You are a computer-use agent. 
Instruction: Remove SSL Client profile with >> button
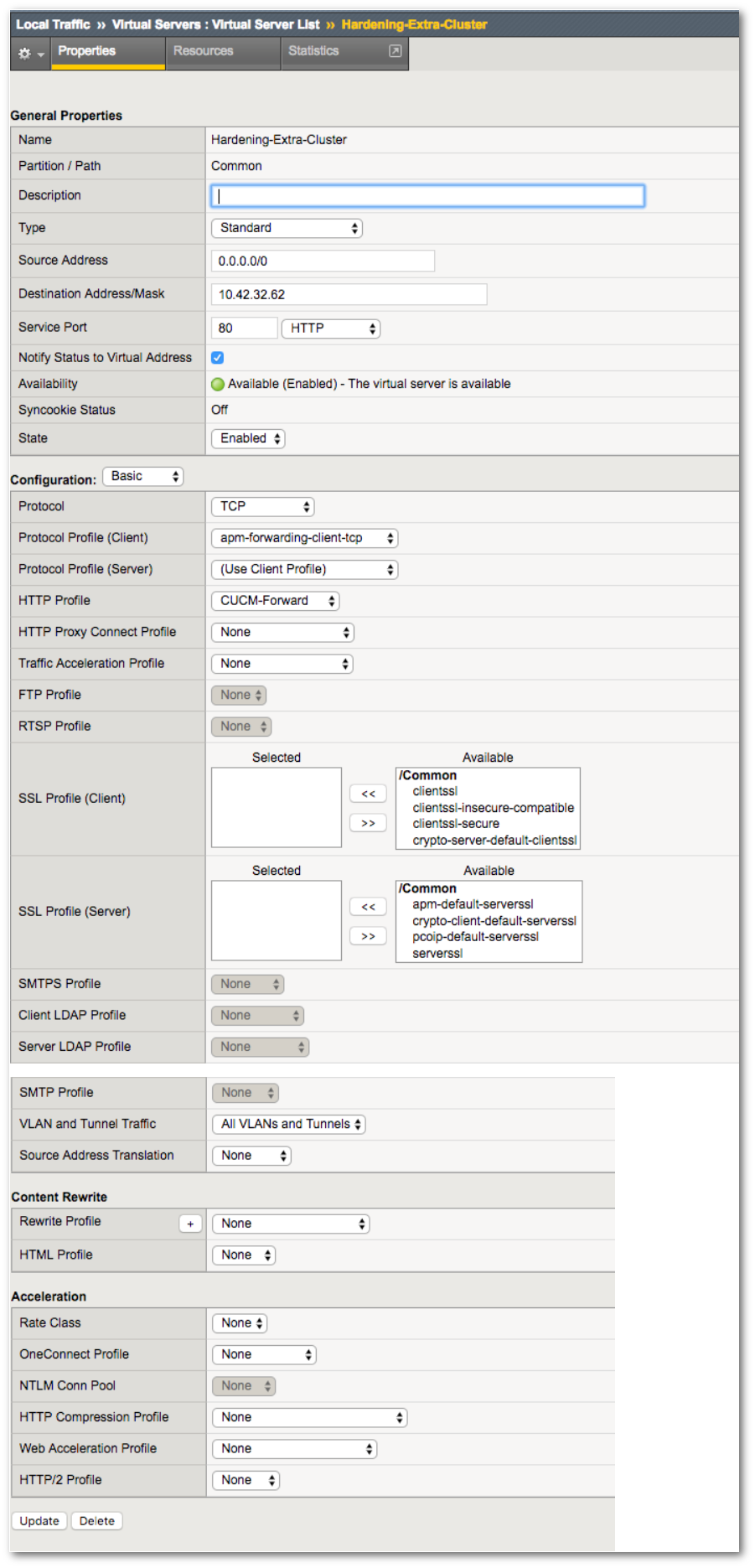(x=368, y=823)
